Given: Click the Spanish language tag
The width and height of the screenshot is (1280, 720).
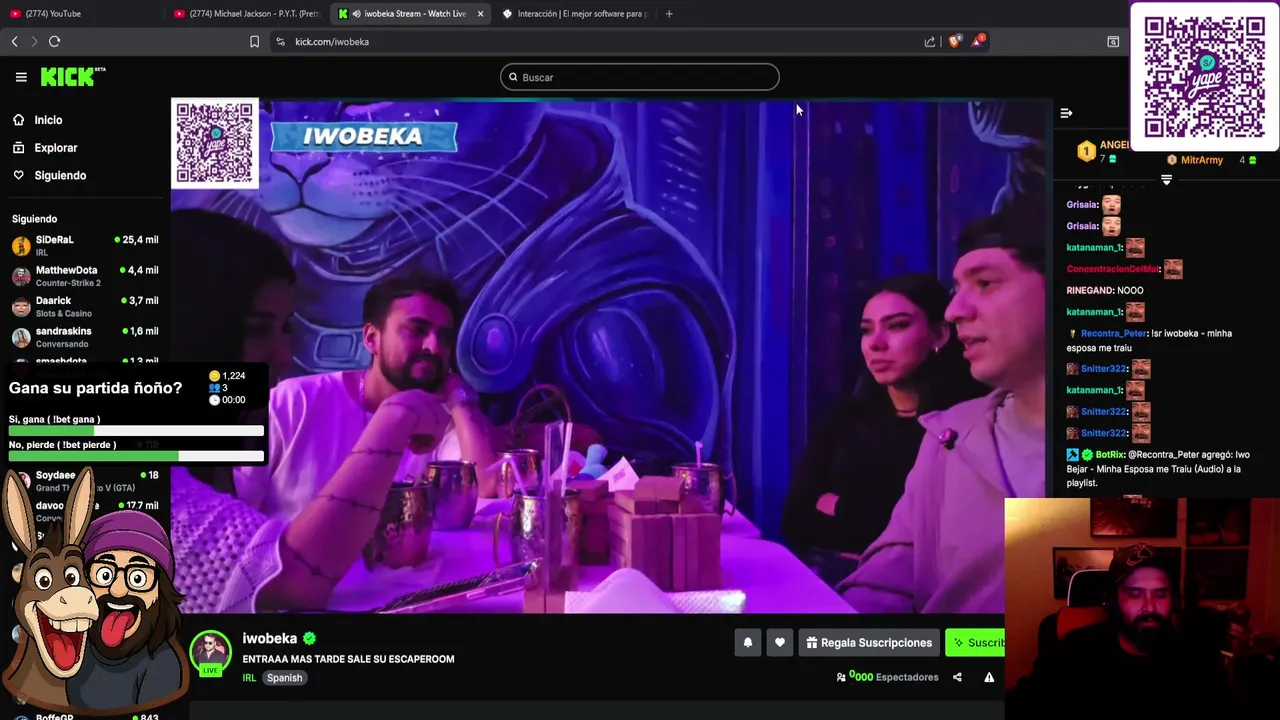Looking at the screenshot, I should point(284,677).
